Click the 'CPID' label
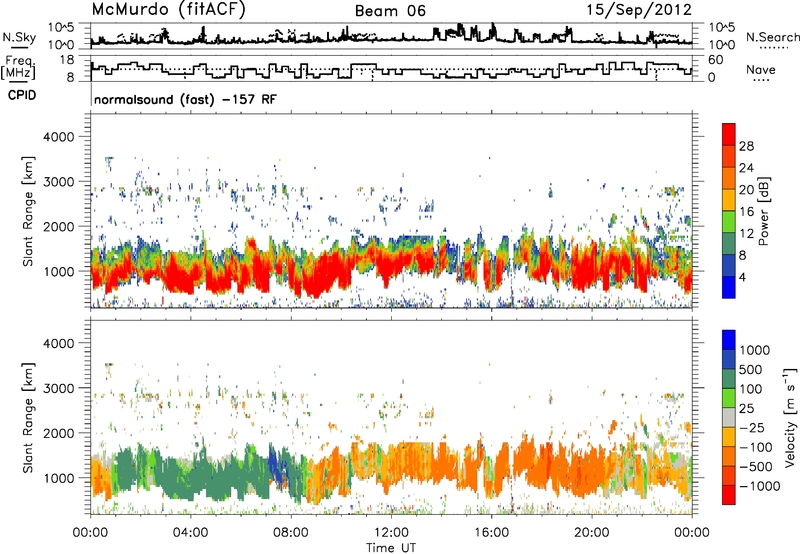 [22, 95]
